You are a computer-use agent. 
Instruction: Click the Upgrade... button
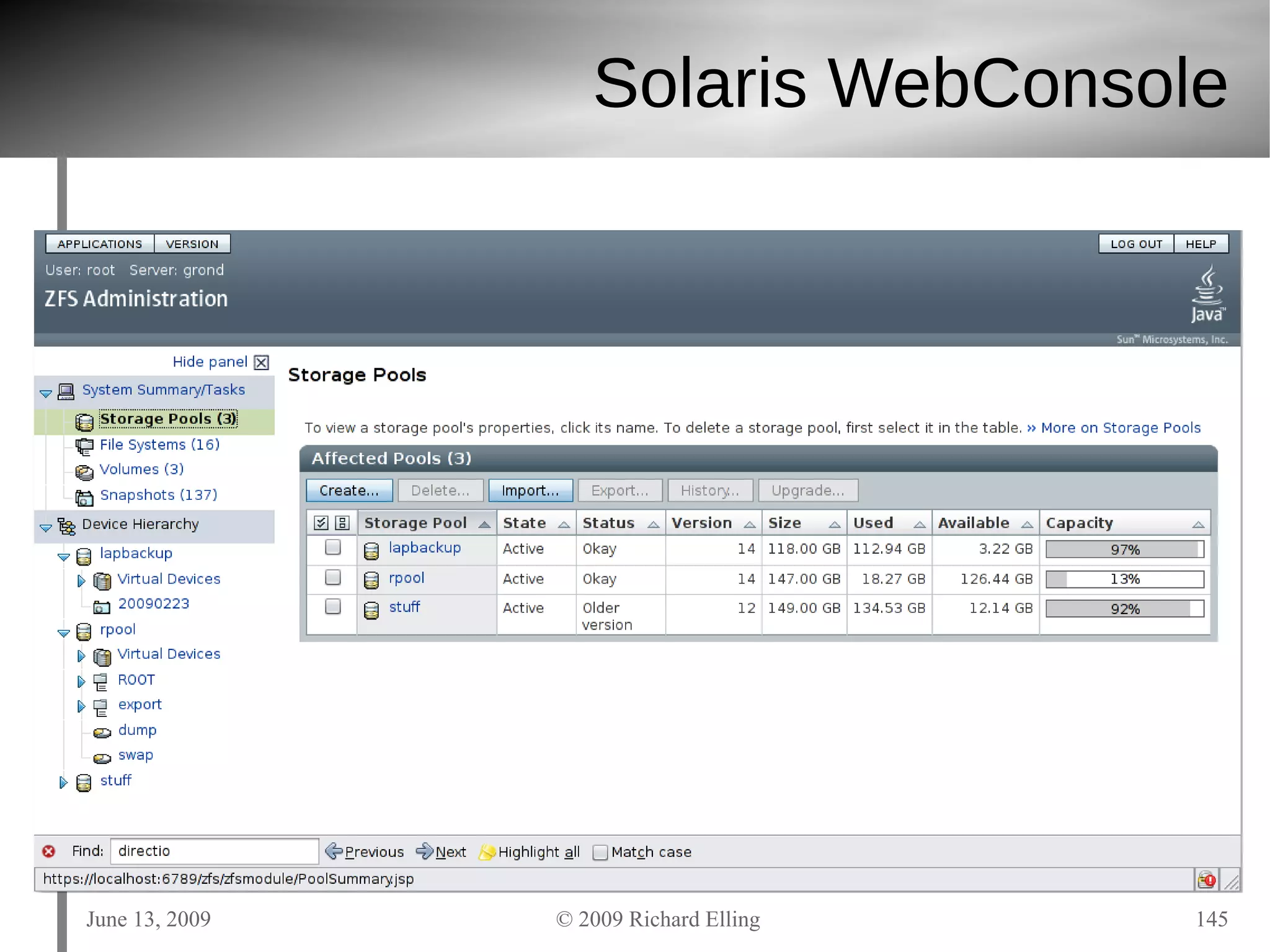click(808, 491)
